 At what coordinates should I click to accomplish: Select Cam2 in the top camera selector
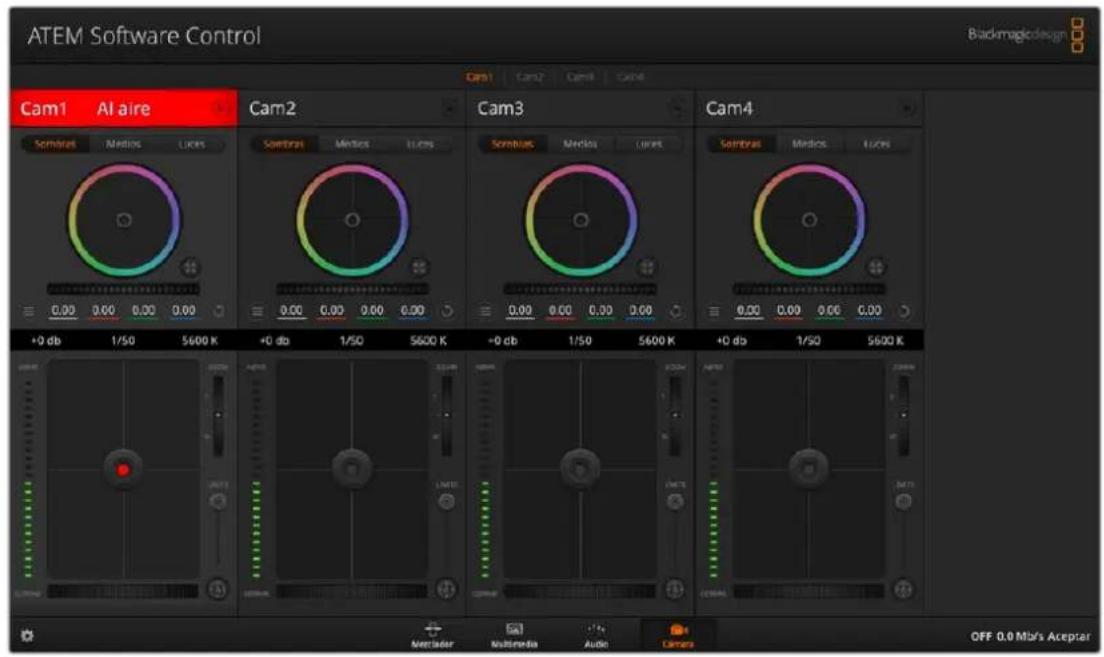[x=529, y=77]
